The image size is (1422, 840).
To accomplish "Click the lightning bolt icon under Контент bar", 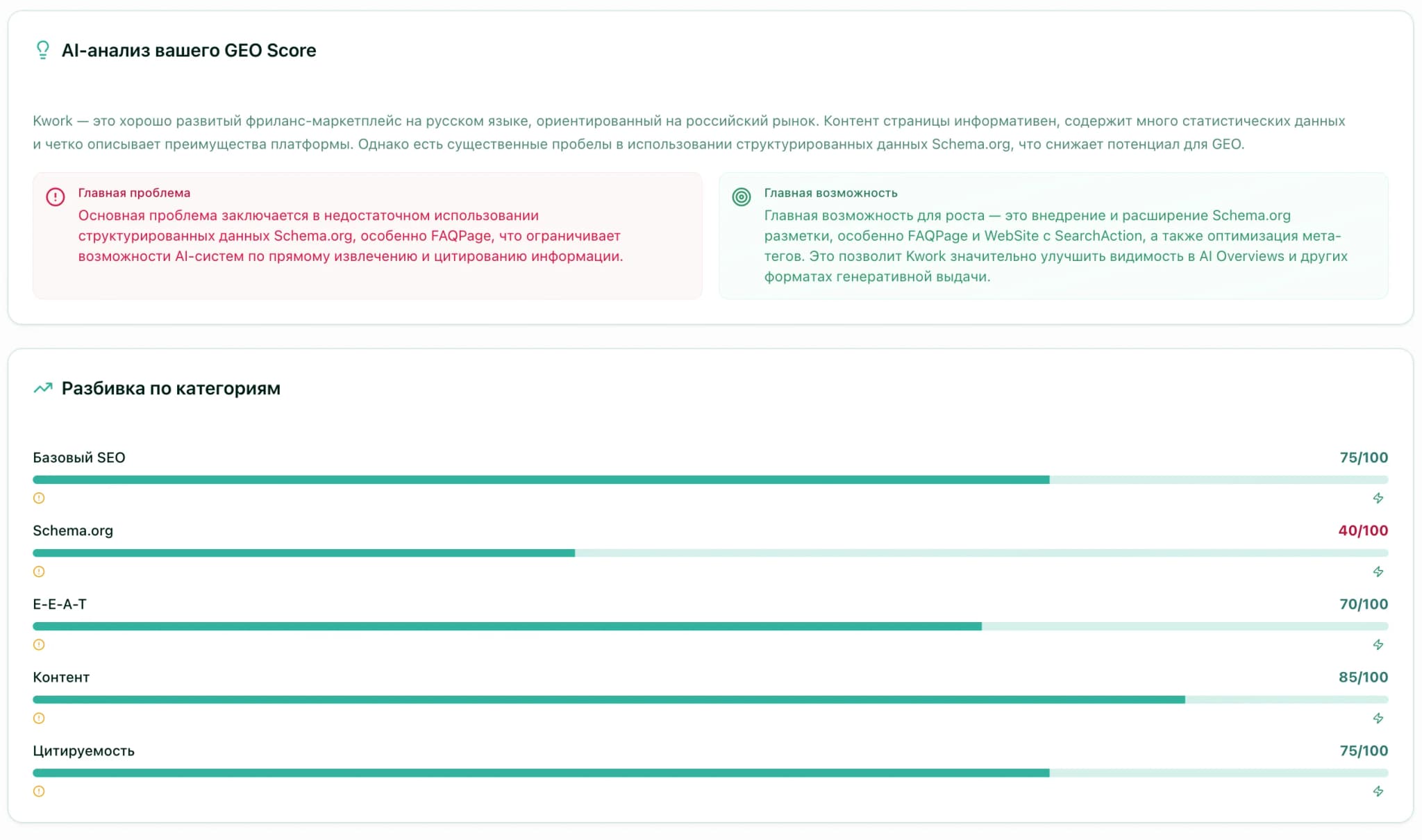I will click(x=1378, y=719).
